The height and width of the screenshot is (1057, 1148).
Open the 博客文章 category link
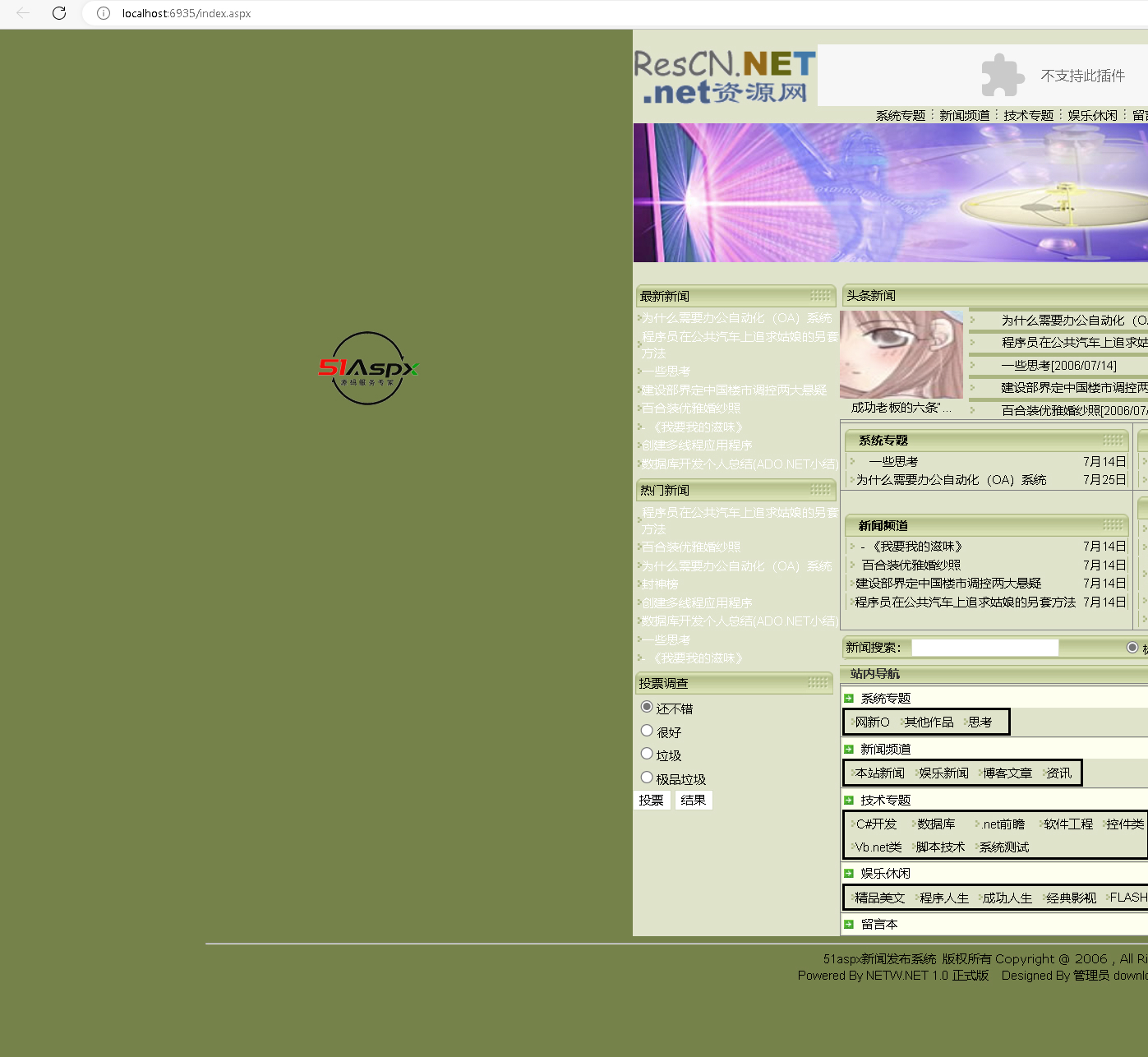tap(1007, 773)
